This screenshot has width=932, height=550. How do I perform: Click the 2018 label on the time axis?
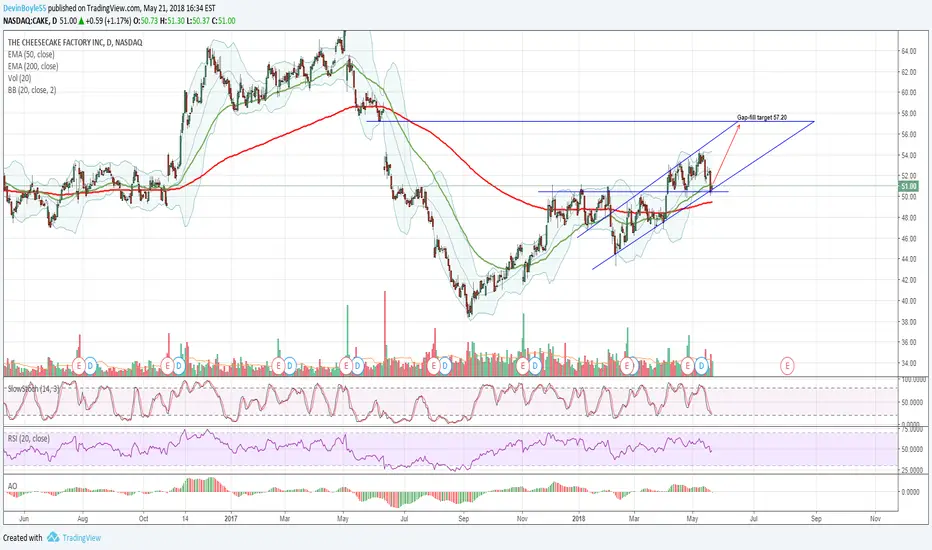tap(578, 518)
